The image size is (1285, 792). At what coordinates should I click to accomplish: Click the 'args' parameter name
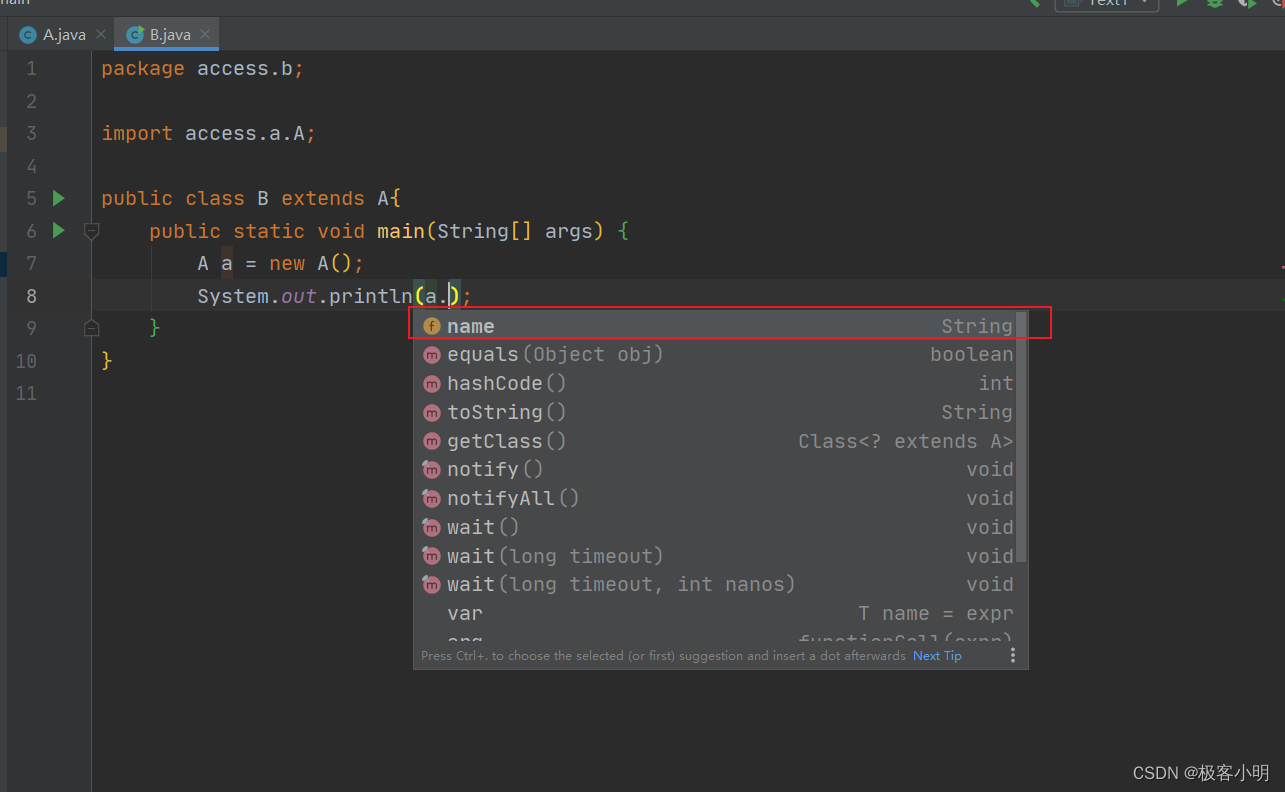click(569, 231)
